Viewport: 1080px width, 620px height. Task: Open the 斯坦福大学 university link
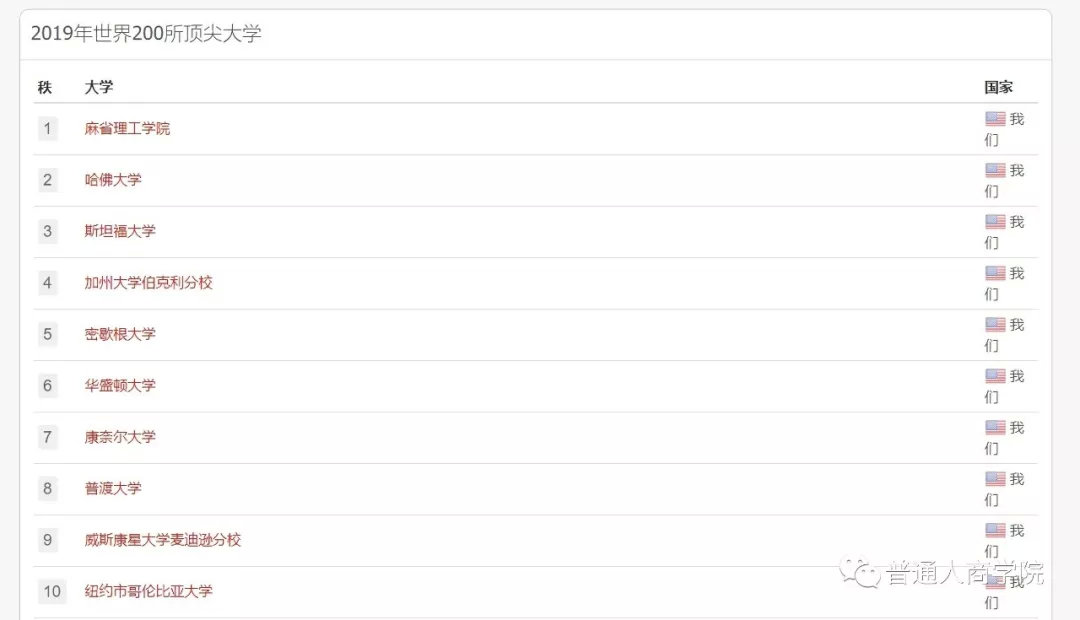[120, 231]
